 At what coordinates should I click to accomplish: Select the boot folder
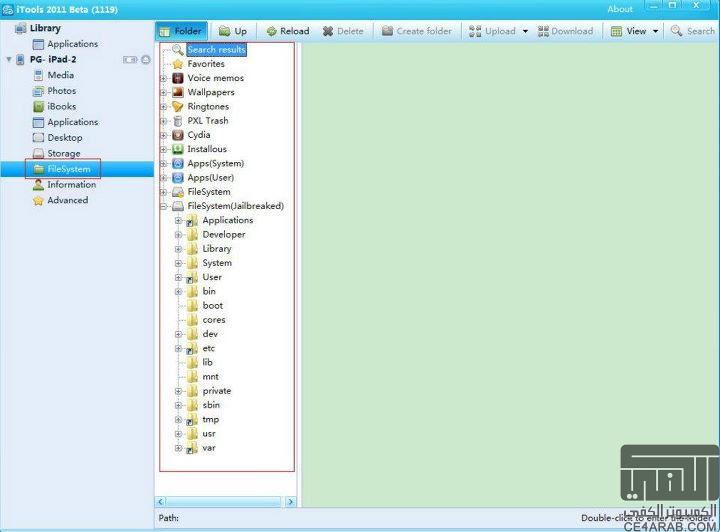(213, 306)
